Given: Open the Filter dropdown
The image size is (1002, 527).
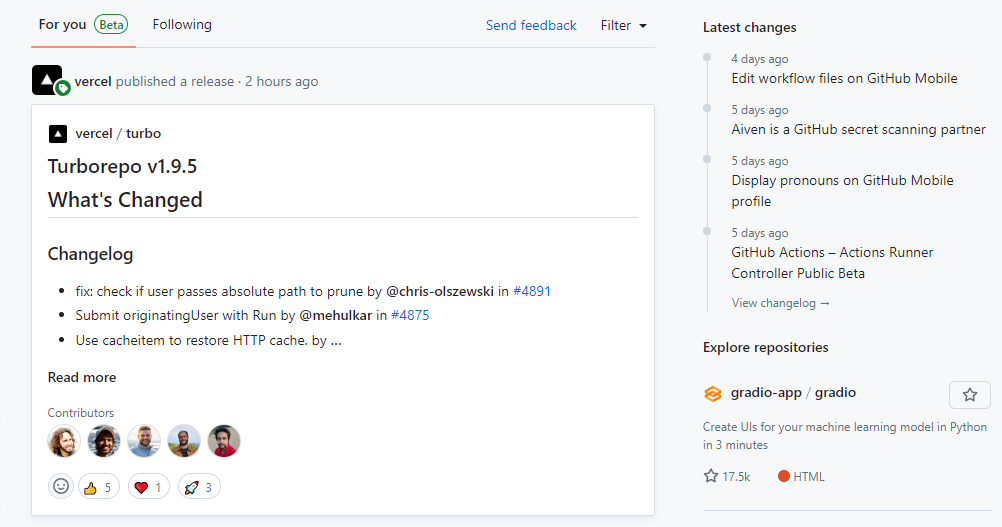Looking at the screenshot, I should point(624,26).
